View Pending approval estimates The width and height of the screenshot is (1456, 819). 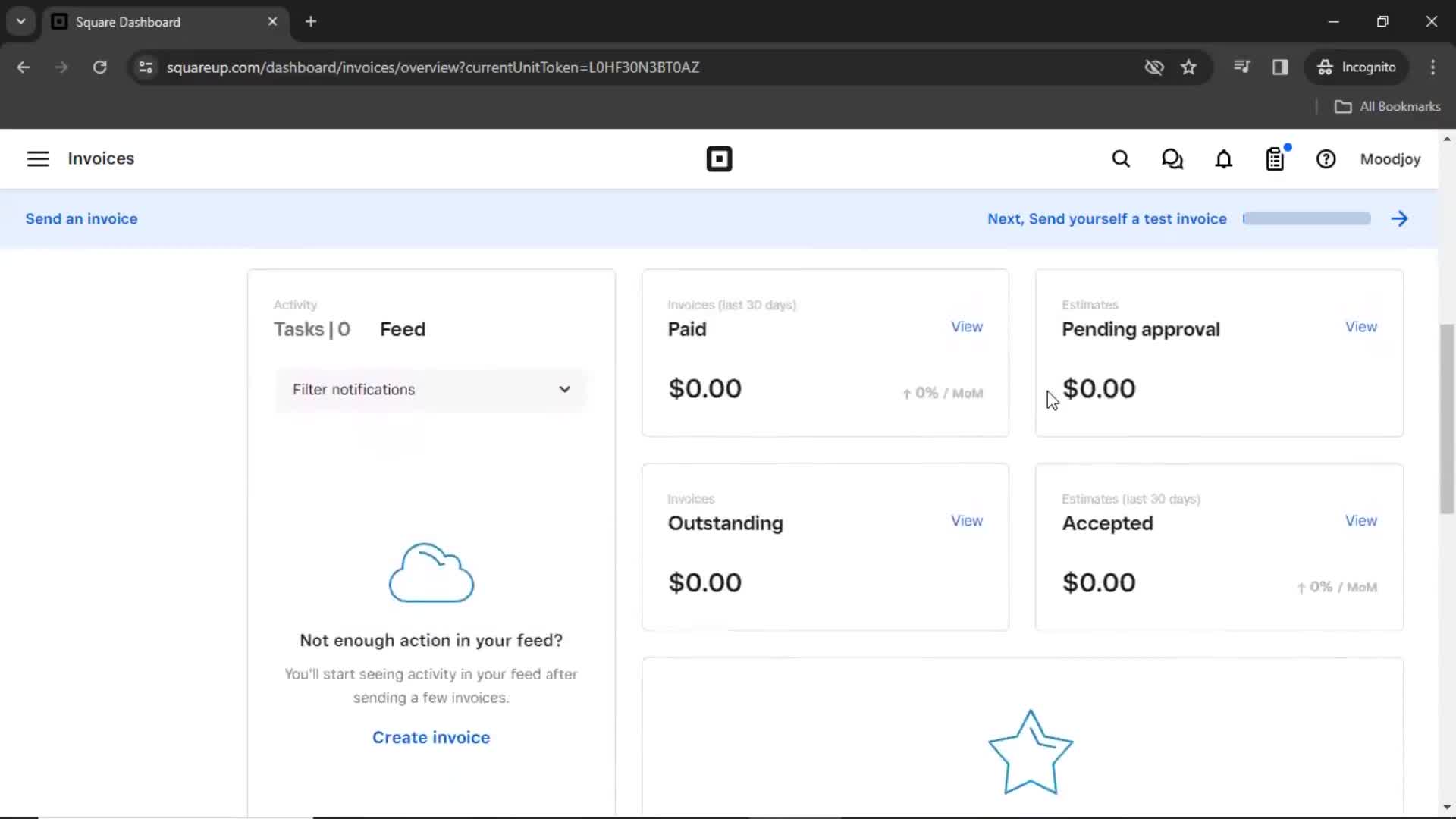(x=1361, y=326)
